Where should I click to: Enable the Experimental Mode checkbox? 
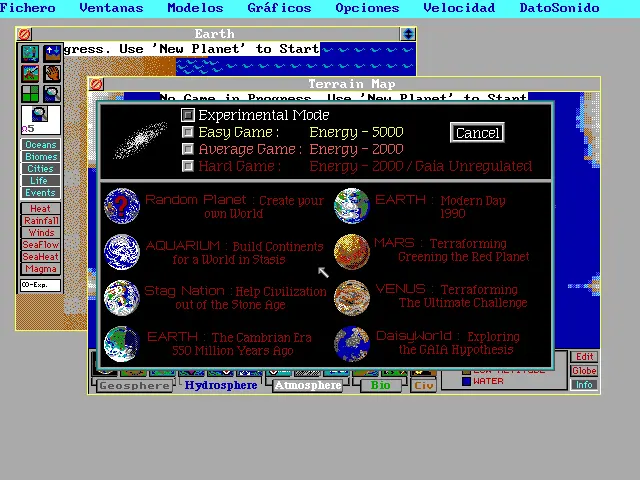coord(188,115)
